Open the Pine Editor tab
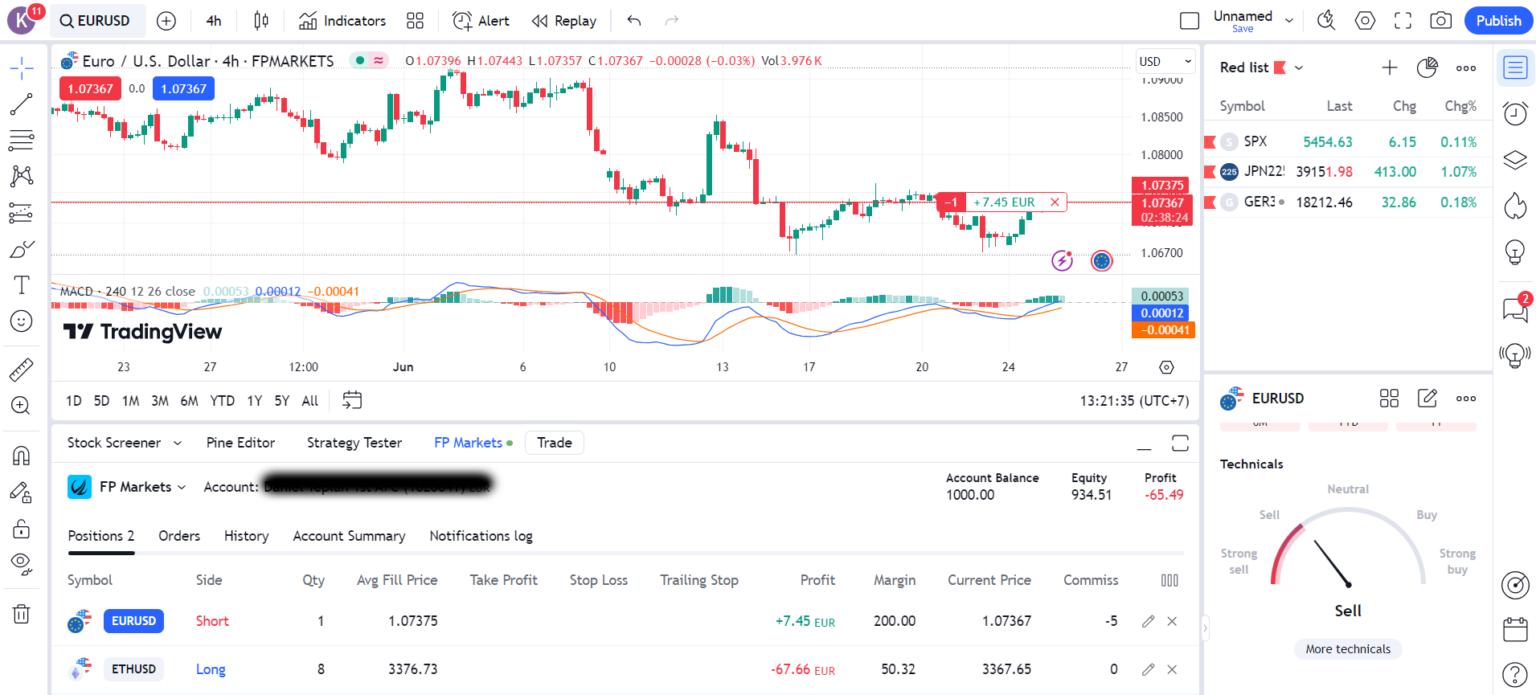Viewport: 1536px width, 695px height. pyautogui.click(x=240, y=442)
